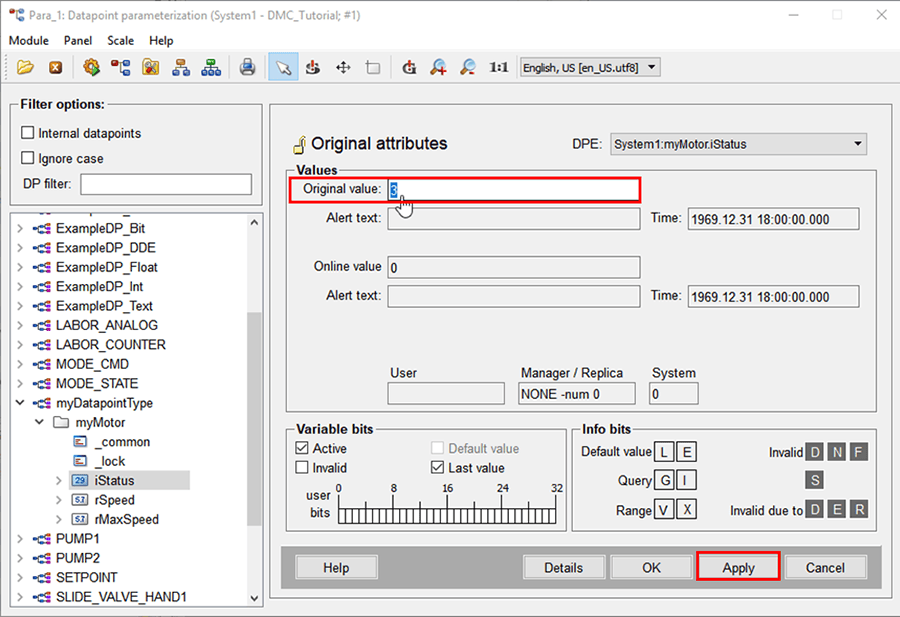Expand the iStatus element node
This screenshot has width=900, height=617.
(x=59, y=480)
